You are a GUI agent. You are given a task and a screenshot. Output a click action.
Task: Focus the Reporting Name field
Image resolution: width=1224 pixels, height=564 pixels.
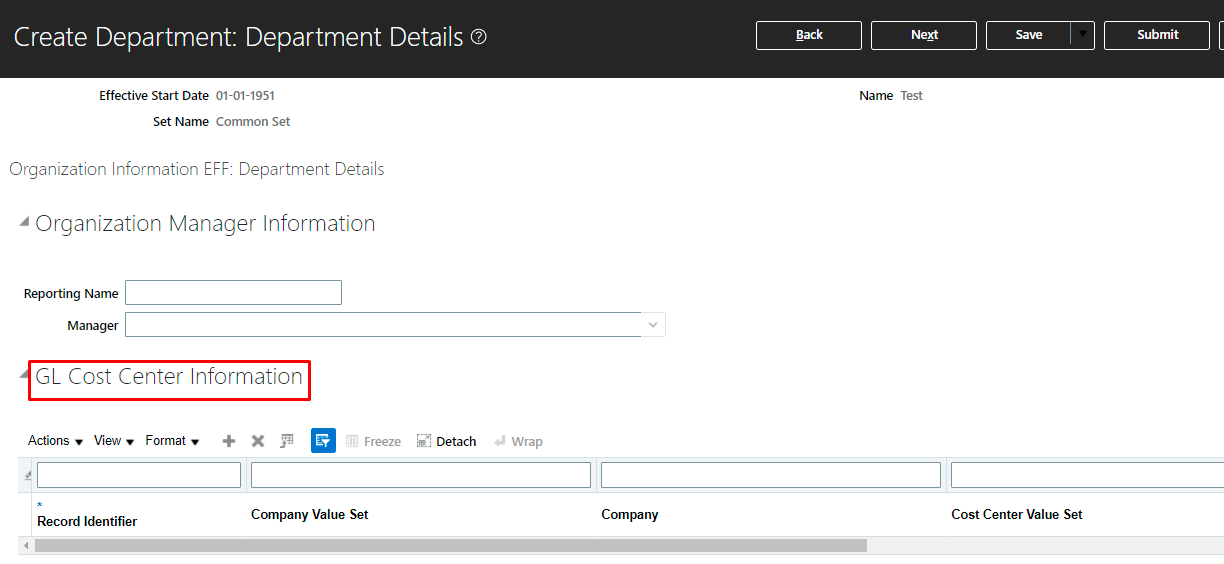233,293
